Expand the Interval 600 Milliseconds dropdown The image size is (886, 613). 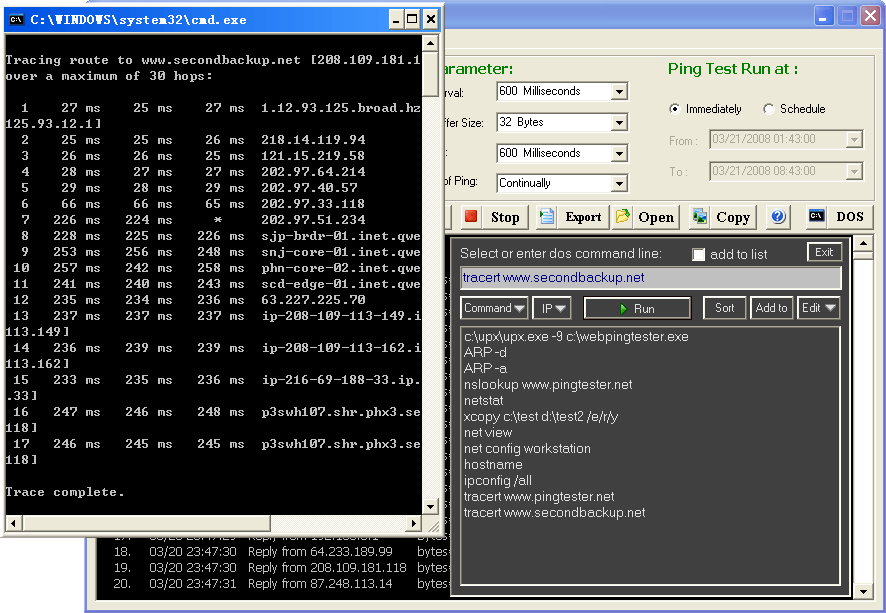click(619, 91)
